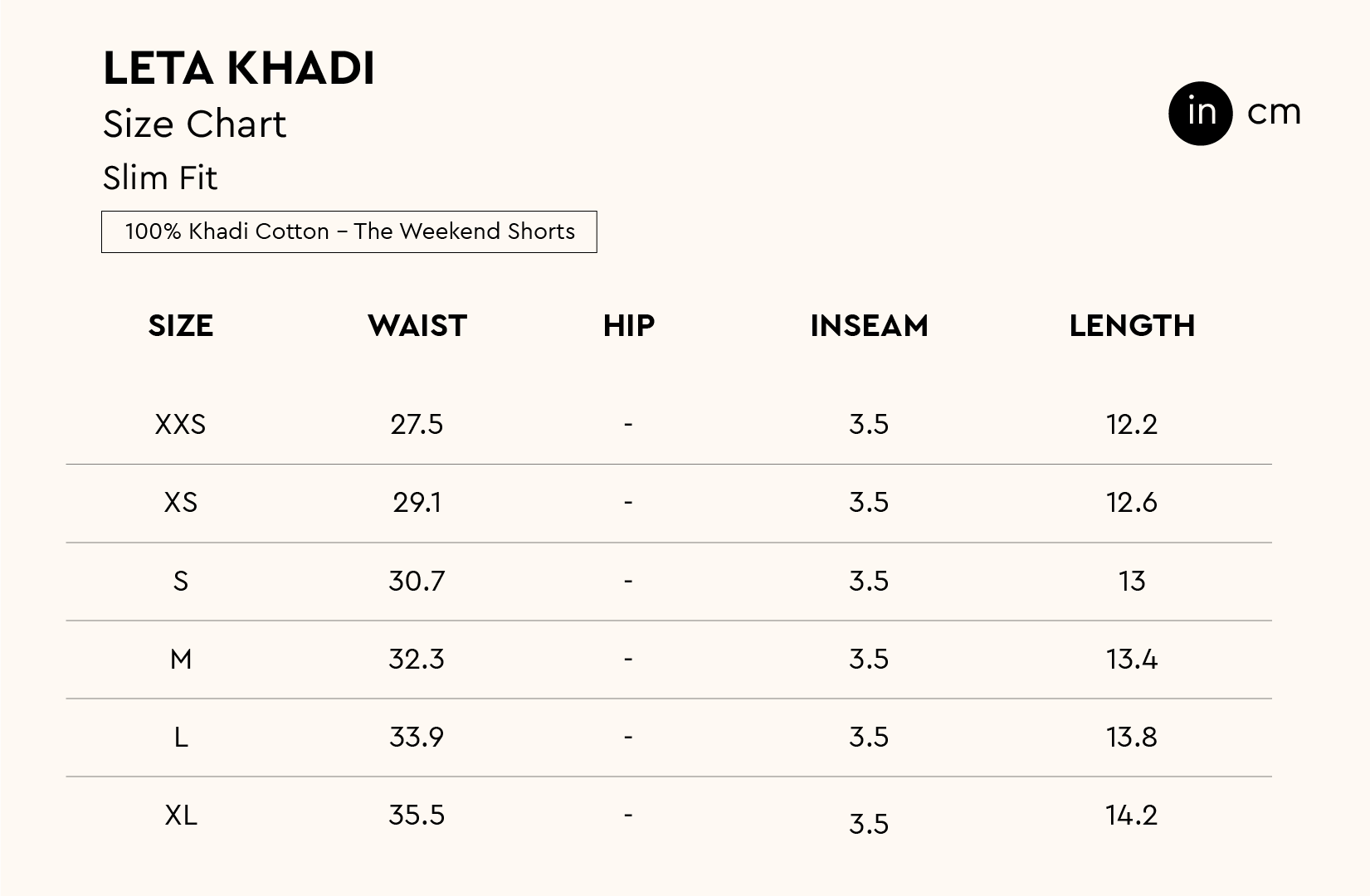Click the SIZE column header
1370x896 pixels.
(181, 325)
